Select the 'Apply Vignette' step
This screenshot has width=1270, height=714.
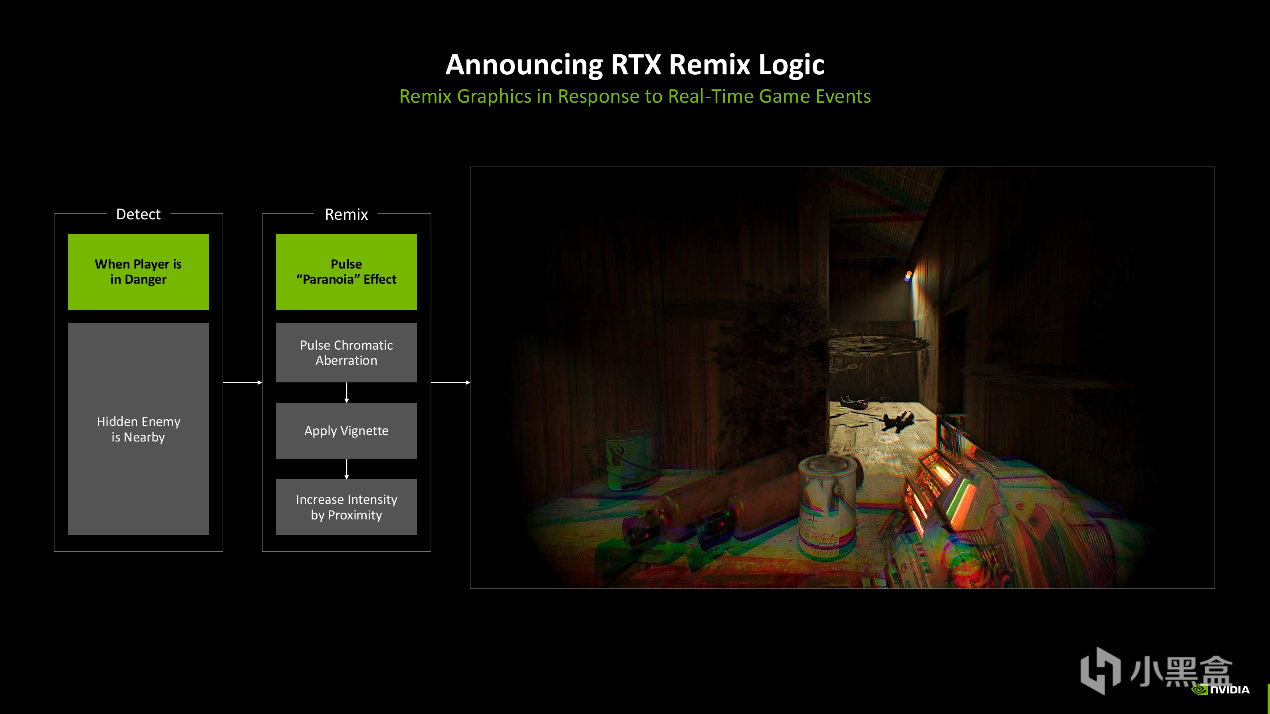click(x=346, y=431)
